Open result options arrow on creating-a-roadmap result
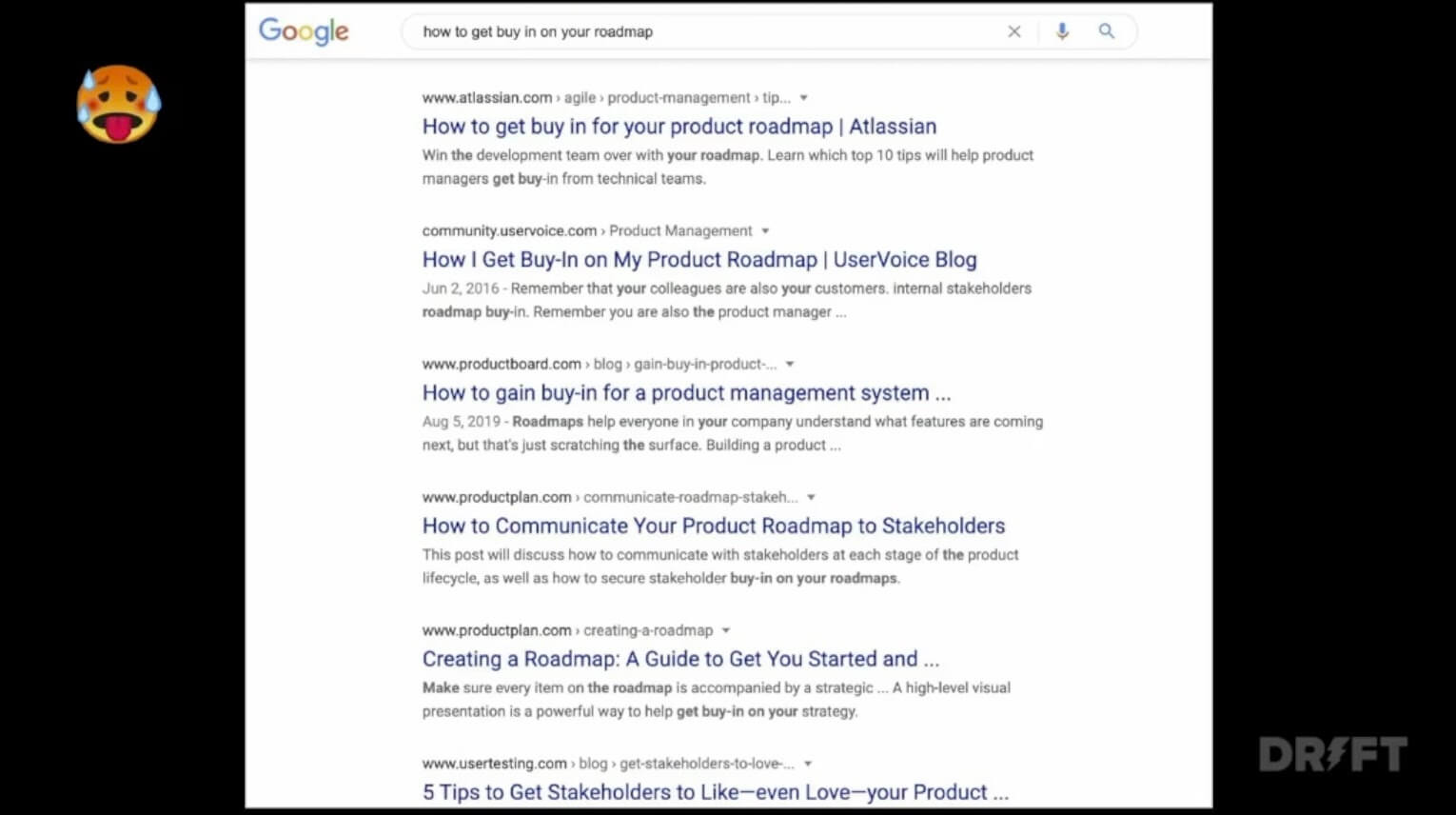 [726, 630]
